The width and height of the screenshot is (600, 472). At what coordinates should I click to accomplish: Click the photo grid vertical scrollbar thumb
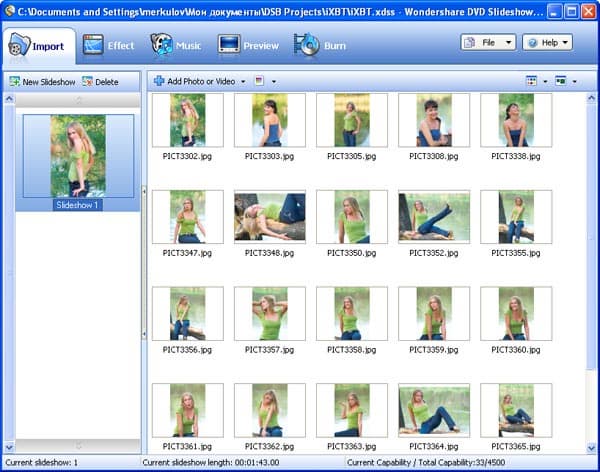(591, 236)
